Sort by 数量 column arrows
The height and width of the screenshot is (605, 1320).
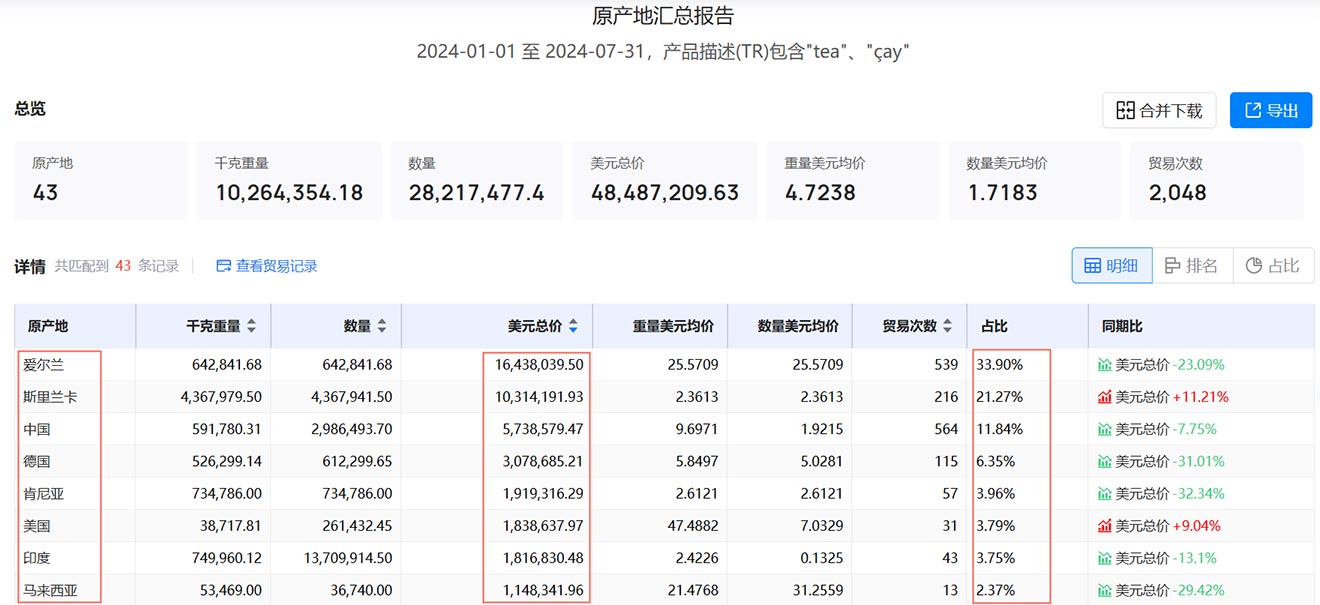coord(382,326)
